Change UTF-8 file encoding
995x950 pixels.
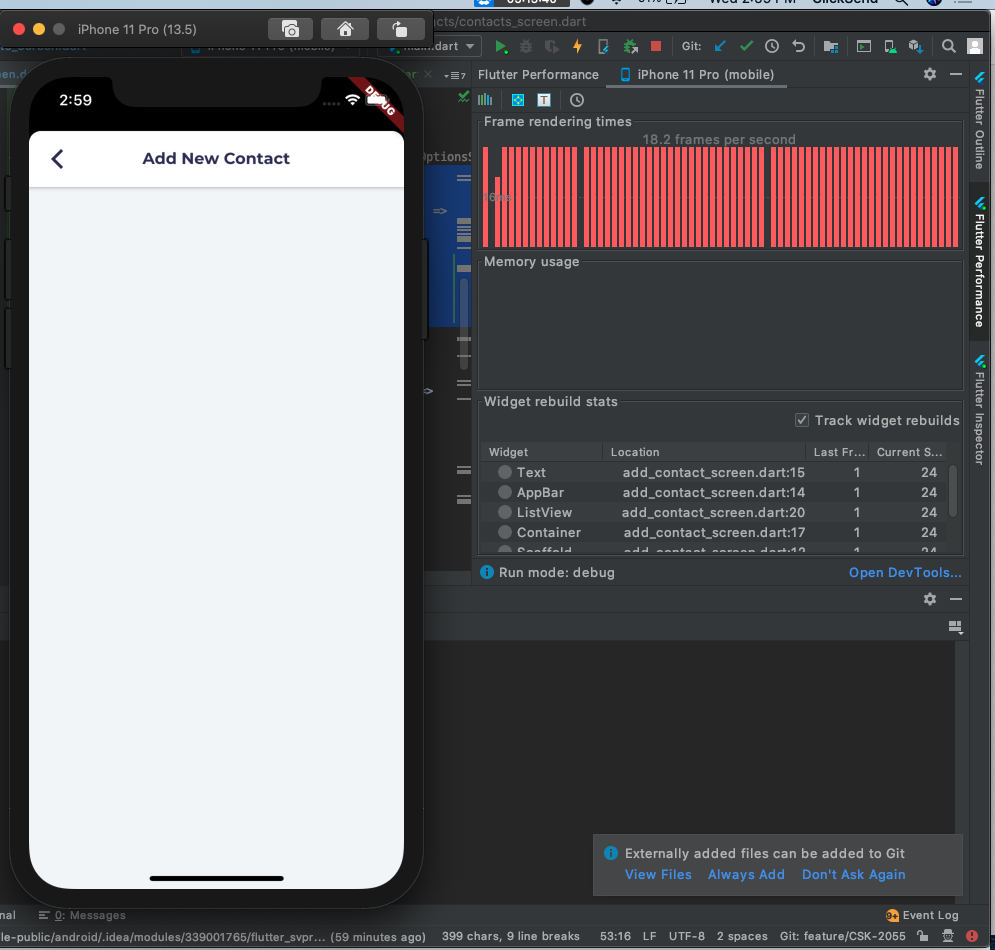click(x=687, y=936)
